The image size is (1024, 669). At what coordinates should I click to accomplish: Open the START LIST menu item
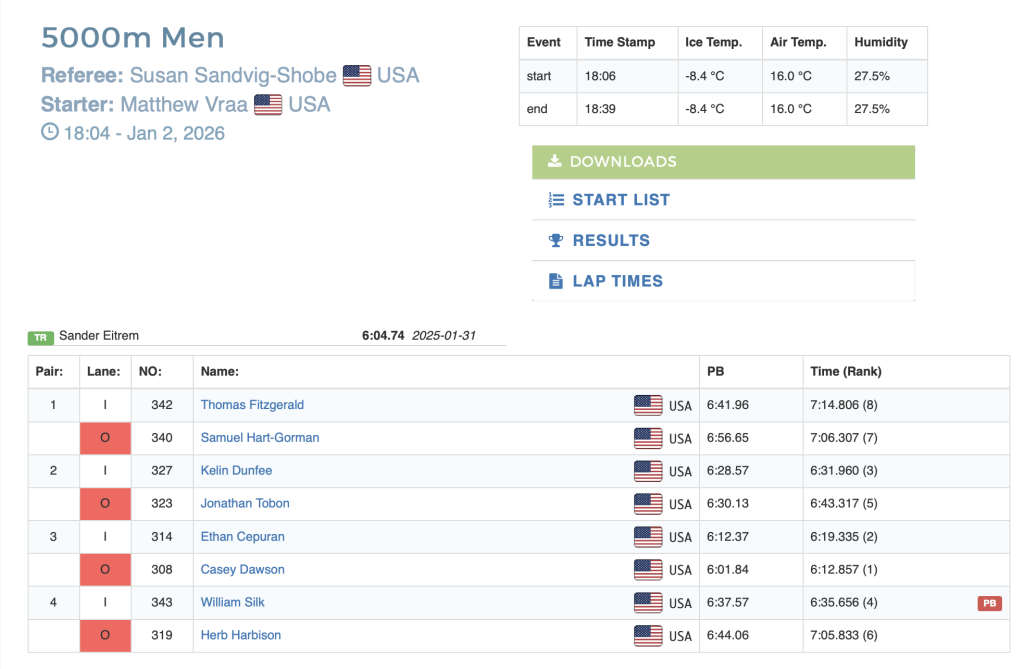[x=621, y=200]
